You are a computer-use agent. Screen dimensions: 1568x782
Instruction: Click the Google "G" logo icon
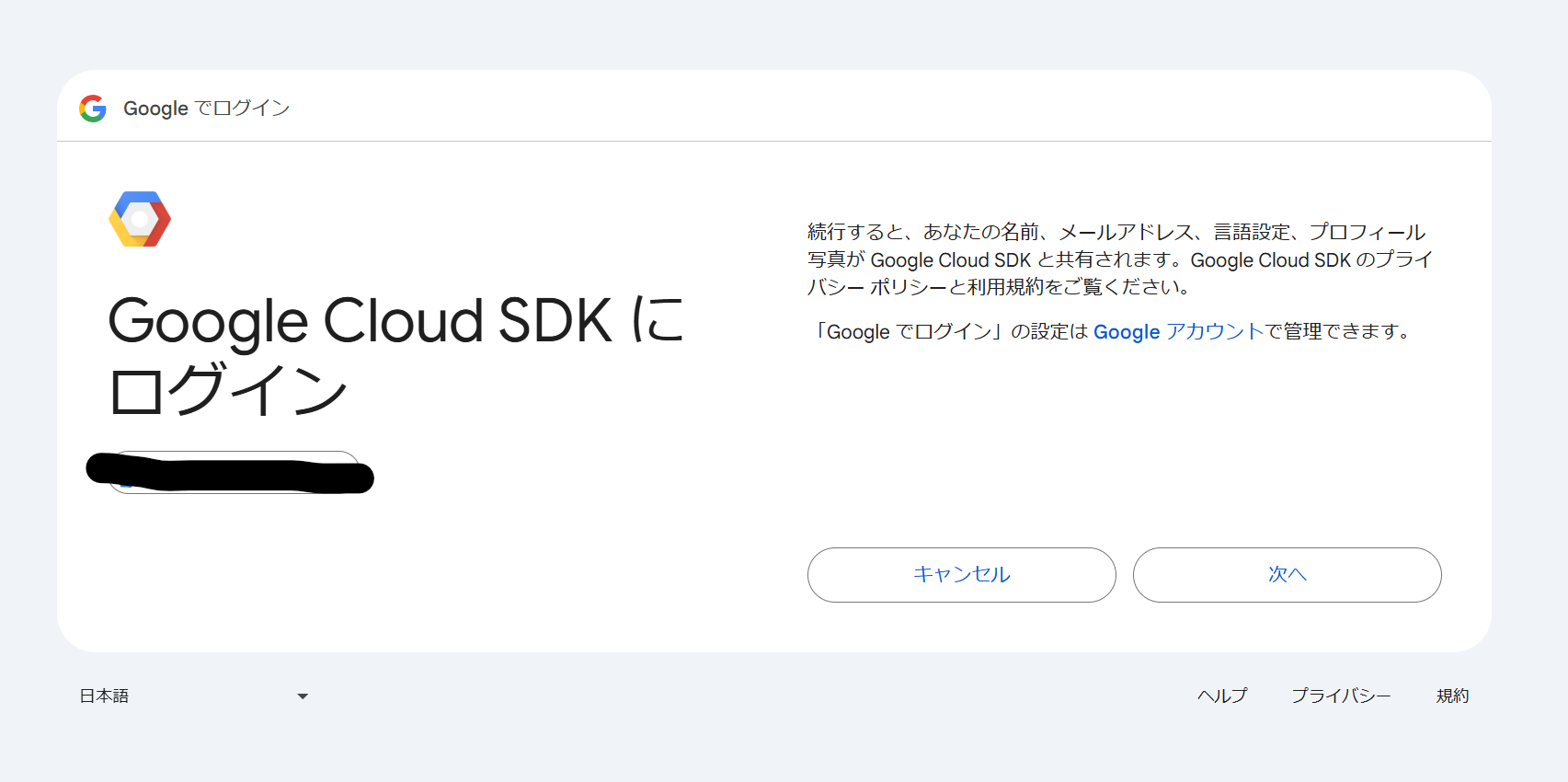(93, 109)
